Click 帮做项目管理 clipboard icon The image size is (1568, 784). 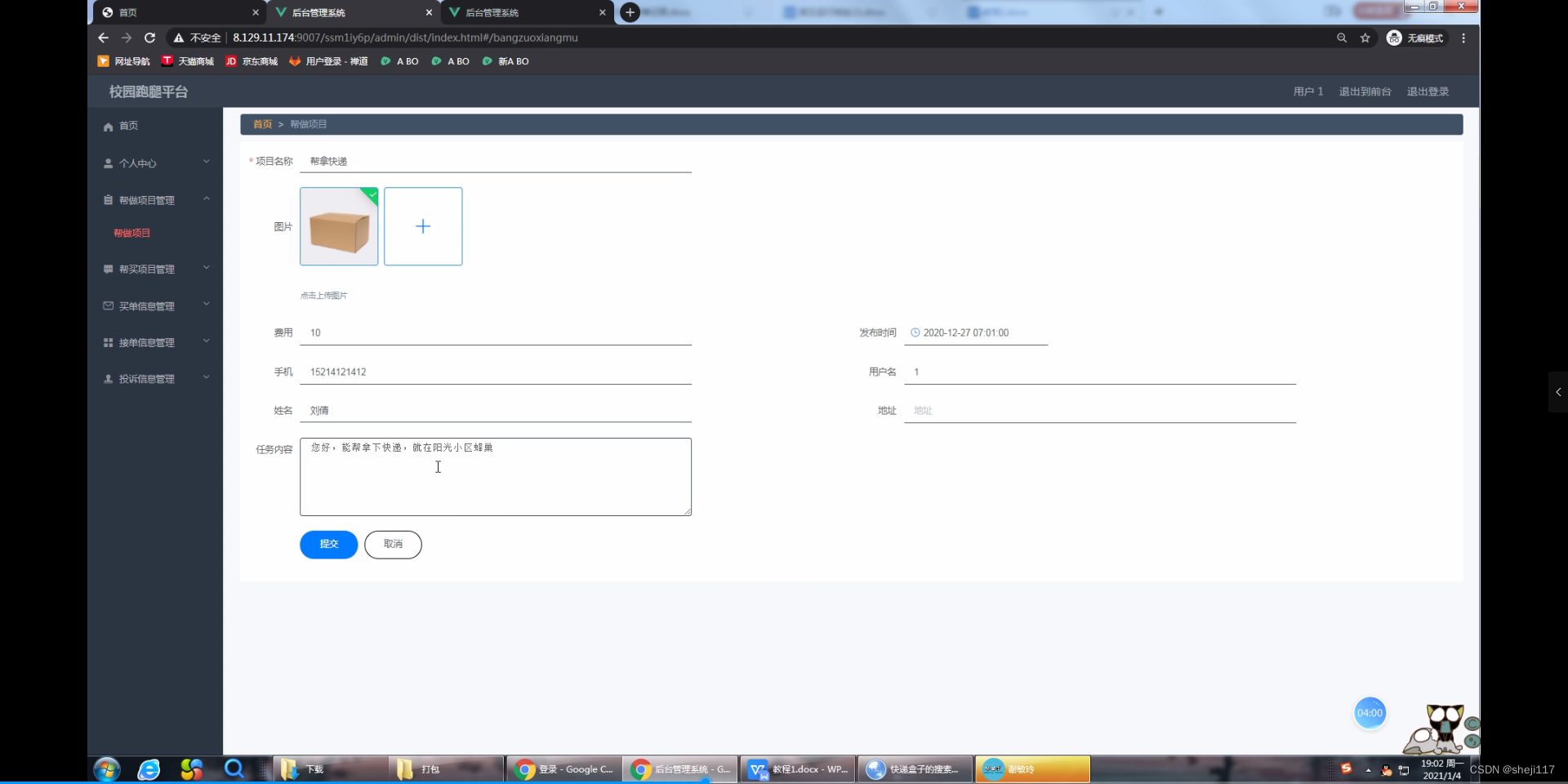[x=108, y=200]
